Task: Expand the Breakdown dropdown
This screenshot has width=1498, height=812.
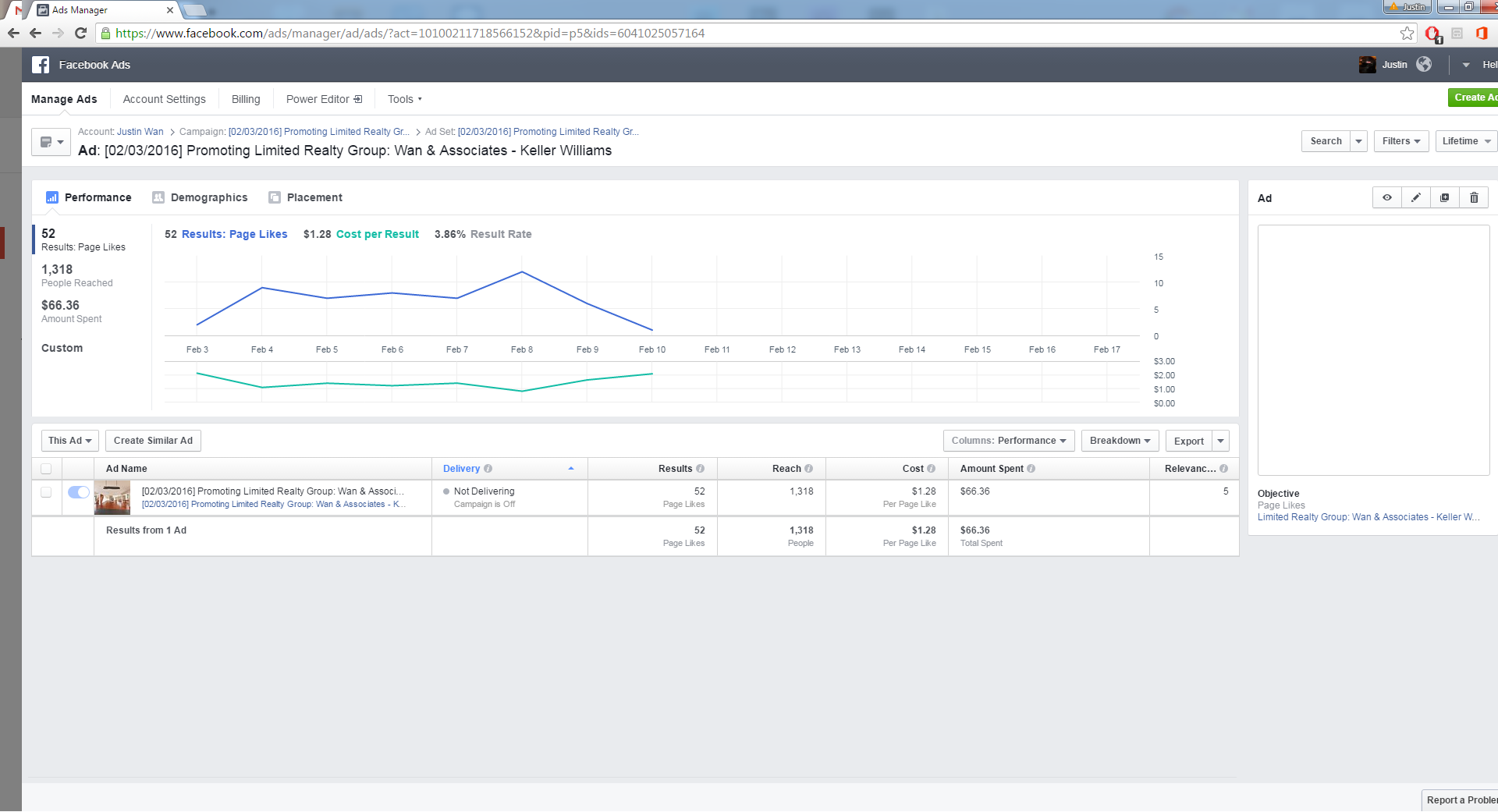Action: 1120,441
